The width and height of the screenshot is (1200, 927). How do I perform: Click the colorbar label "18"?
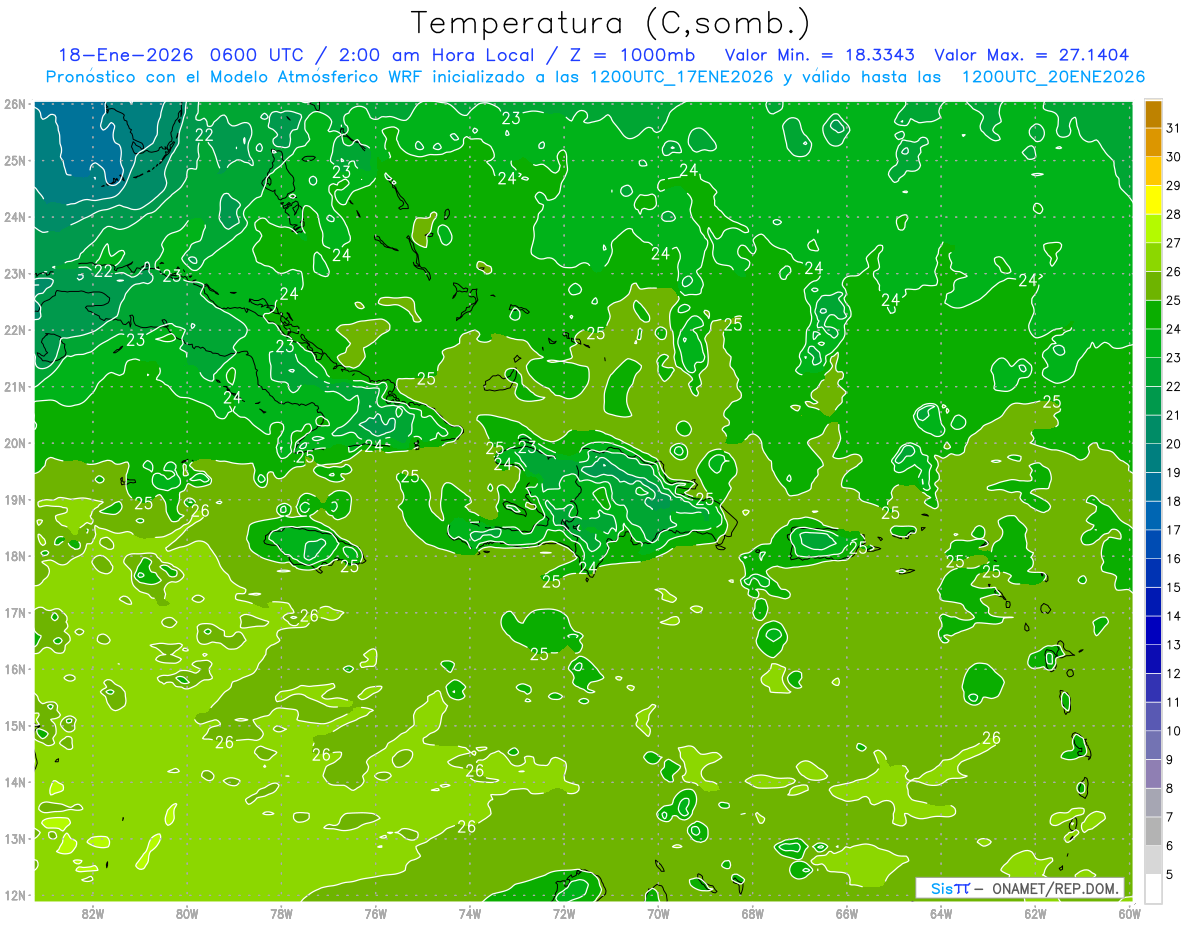click(x=1173, y=501)
